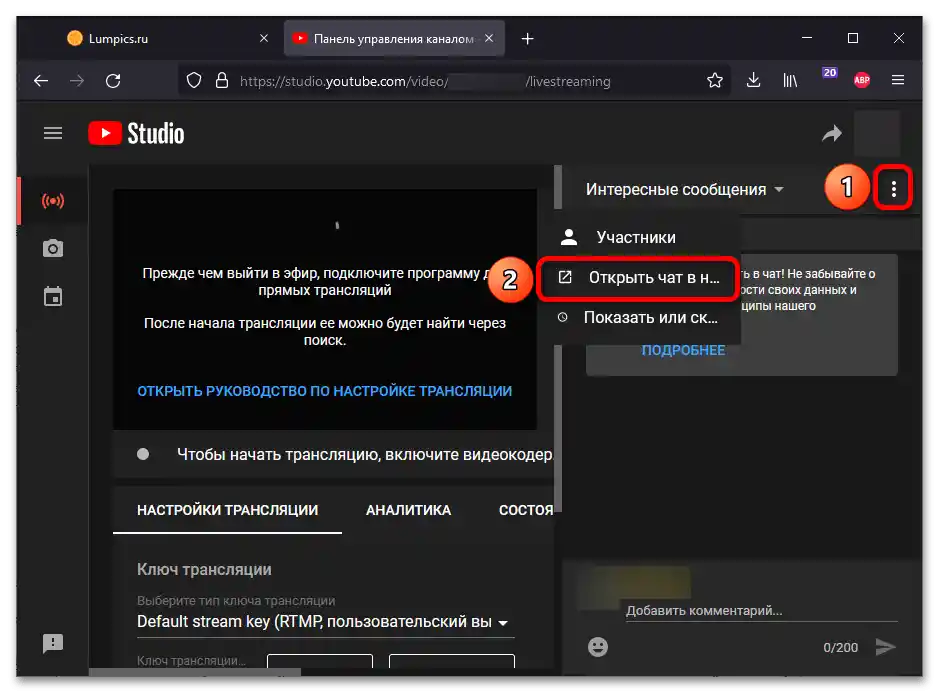Open the Default stream key dropdown
Screen dimensions: 939x693
[x=325, y=622]
